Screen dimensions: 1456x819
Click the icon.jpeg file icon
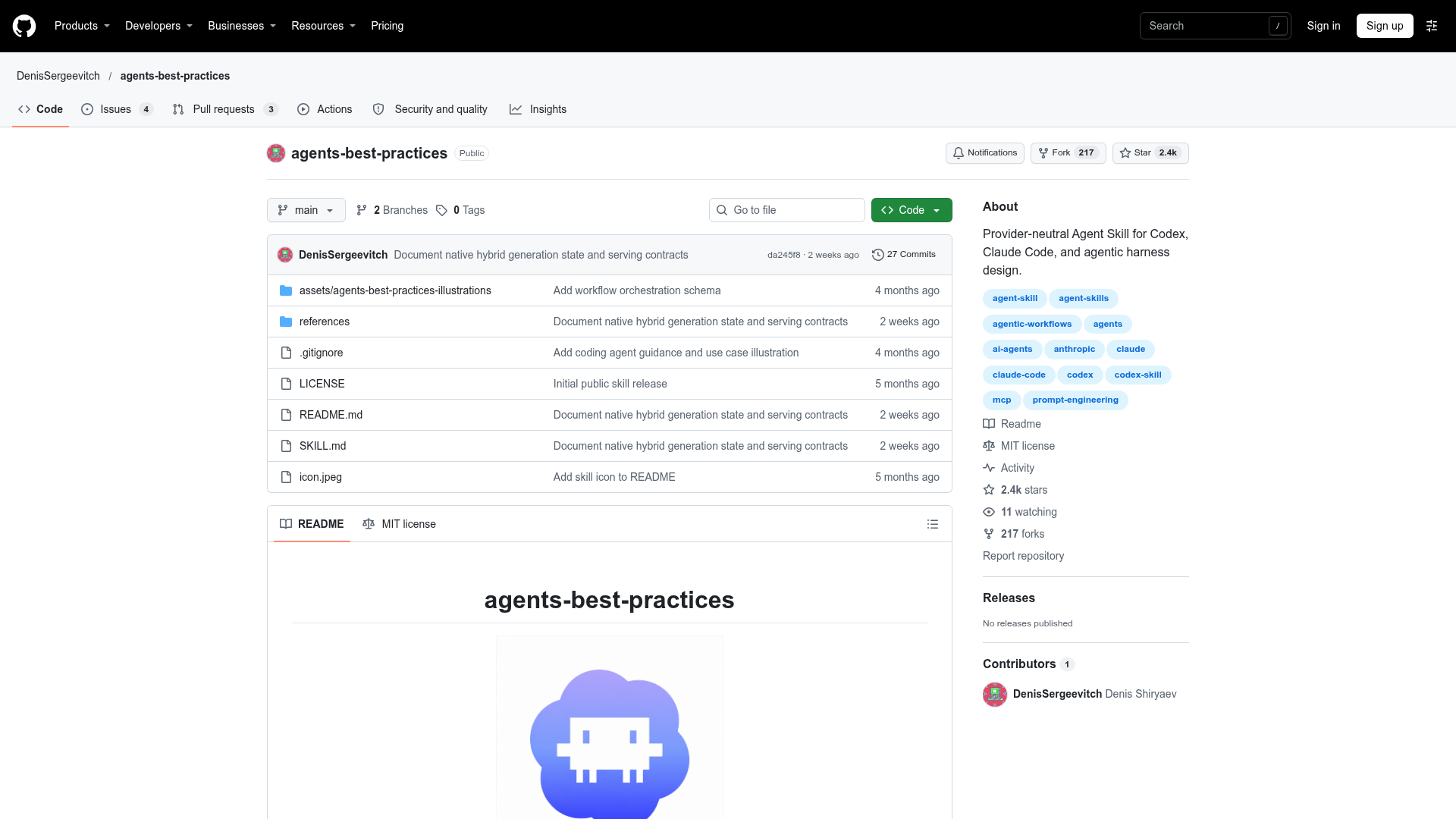(x=286, y=477)
